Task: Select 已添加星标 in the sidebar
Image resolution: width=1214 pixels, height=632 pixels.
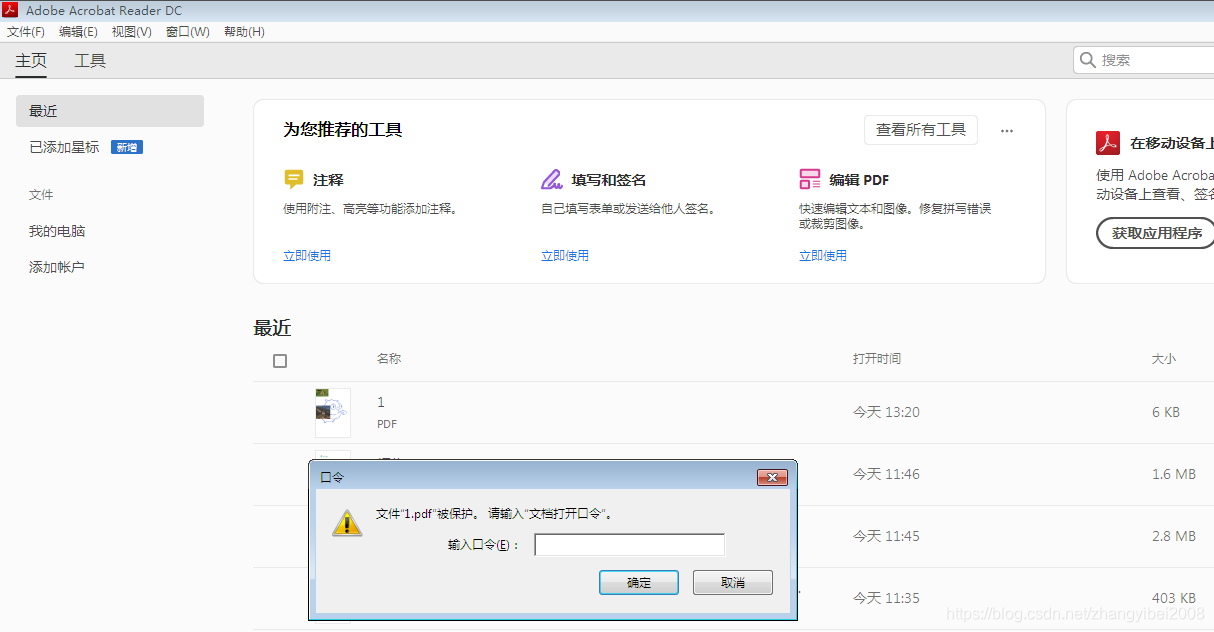Action: point(64,147)
